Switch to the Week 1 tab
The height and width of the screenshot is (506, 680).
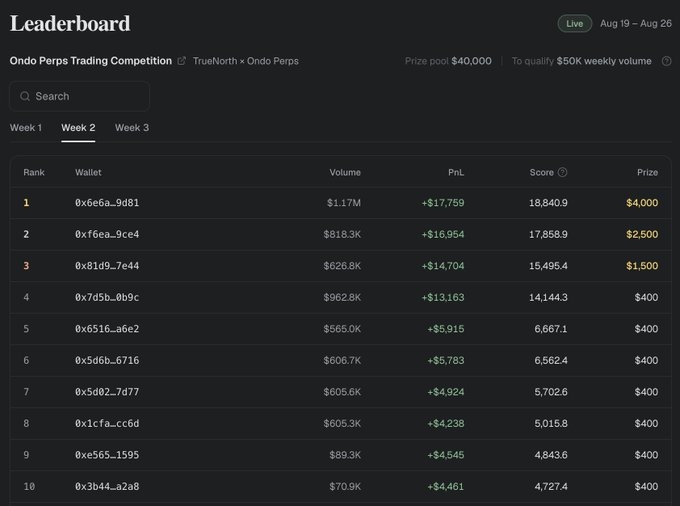(x=26, y=127)
